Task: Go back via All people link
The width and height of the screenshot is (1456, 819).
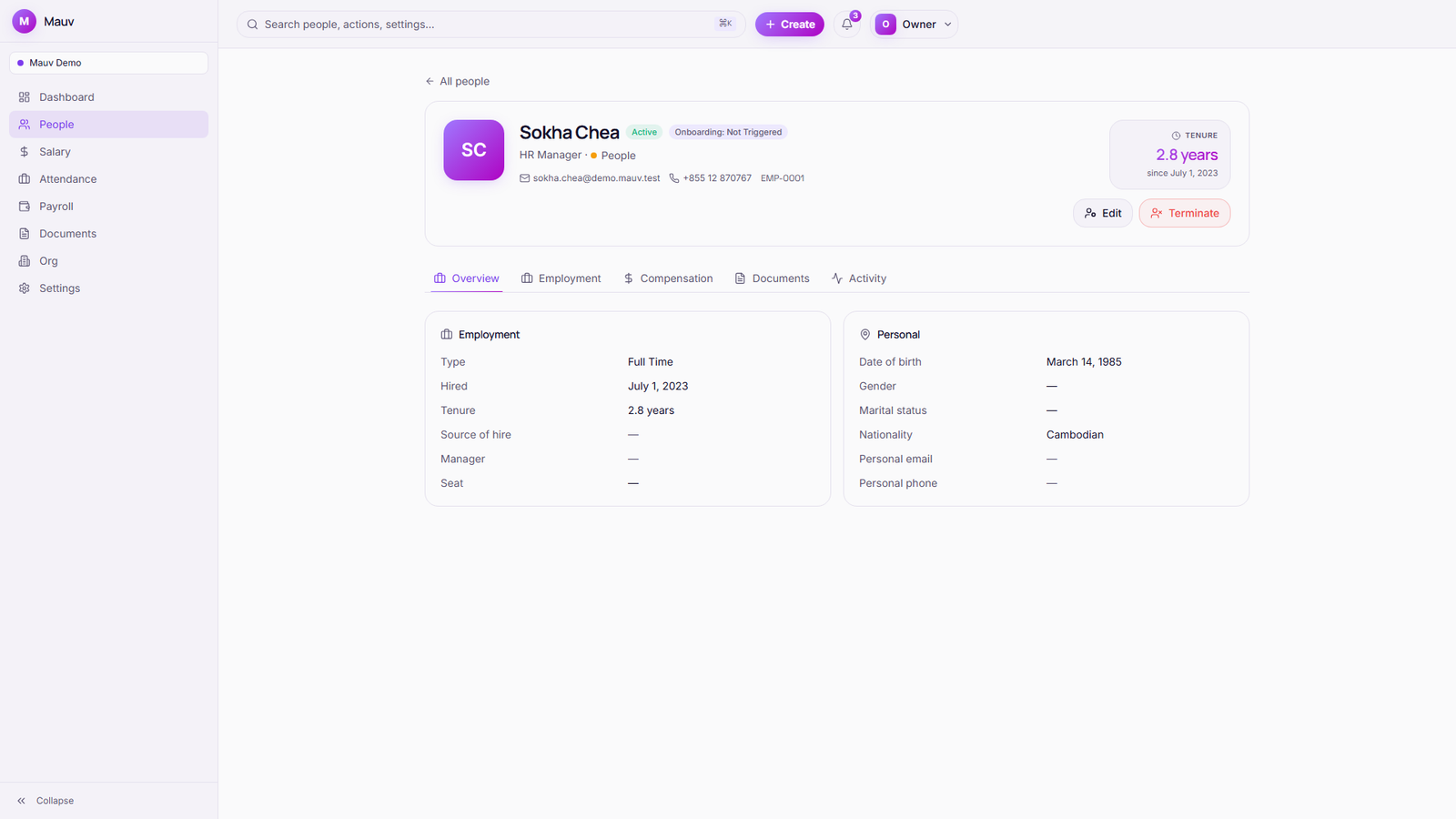Action: [x=457, y=81]
